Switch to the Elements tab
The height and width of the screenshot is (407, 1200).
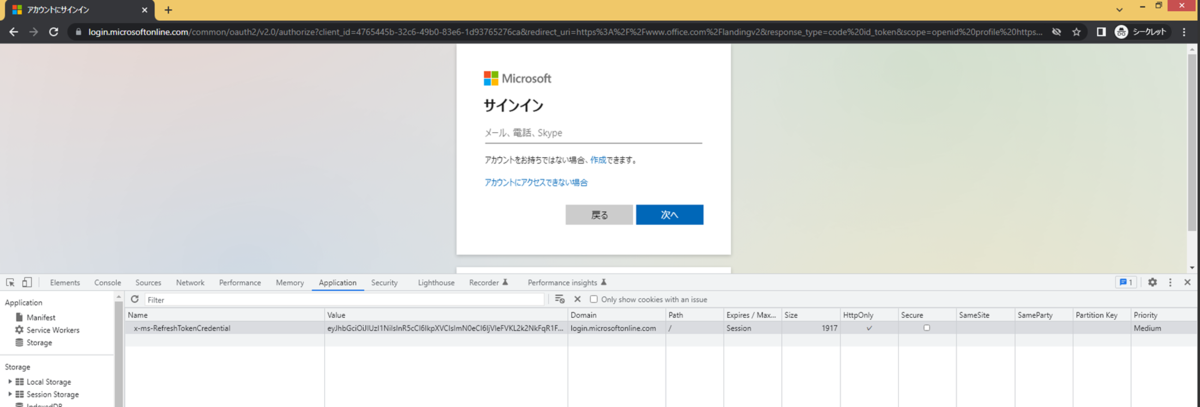click(x=65, y=283)
